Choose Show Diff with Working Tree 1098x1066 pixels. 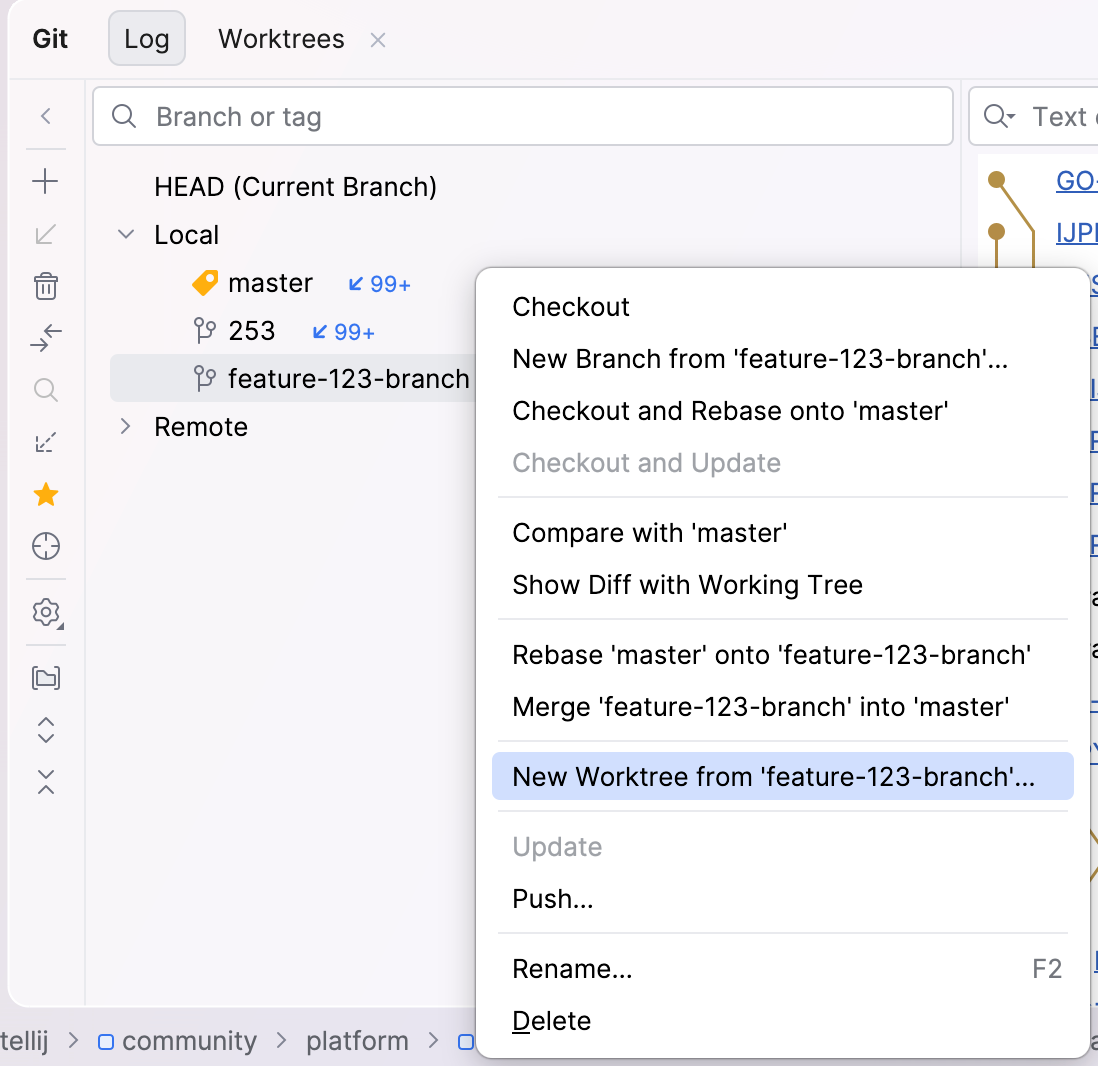[782, 584]
